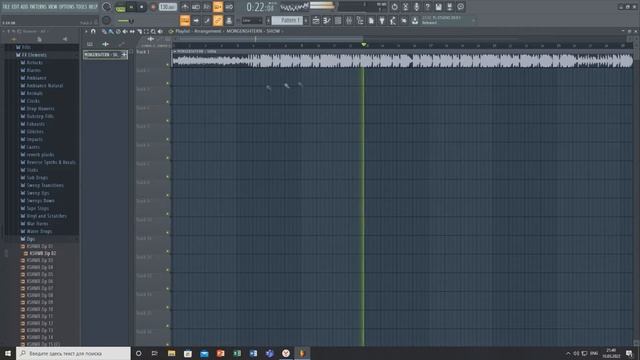Toggle the metronome icon
This screenshot has width=640, height=360.
(x=185, y=7)
